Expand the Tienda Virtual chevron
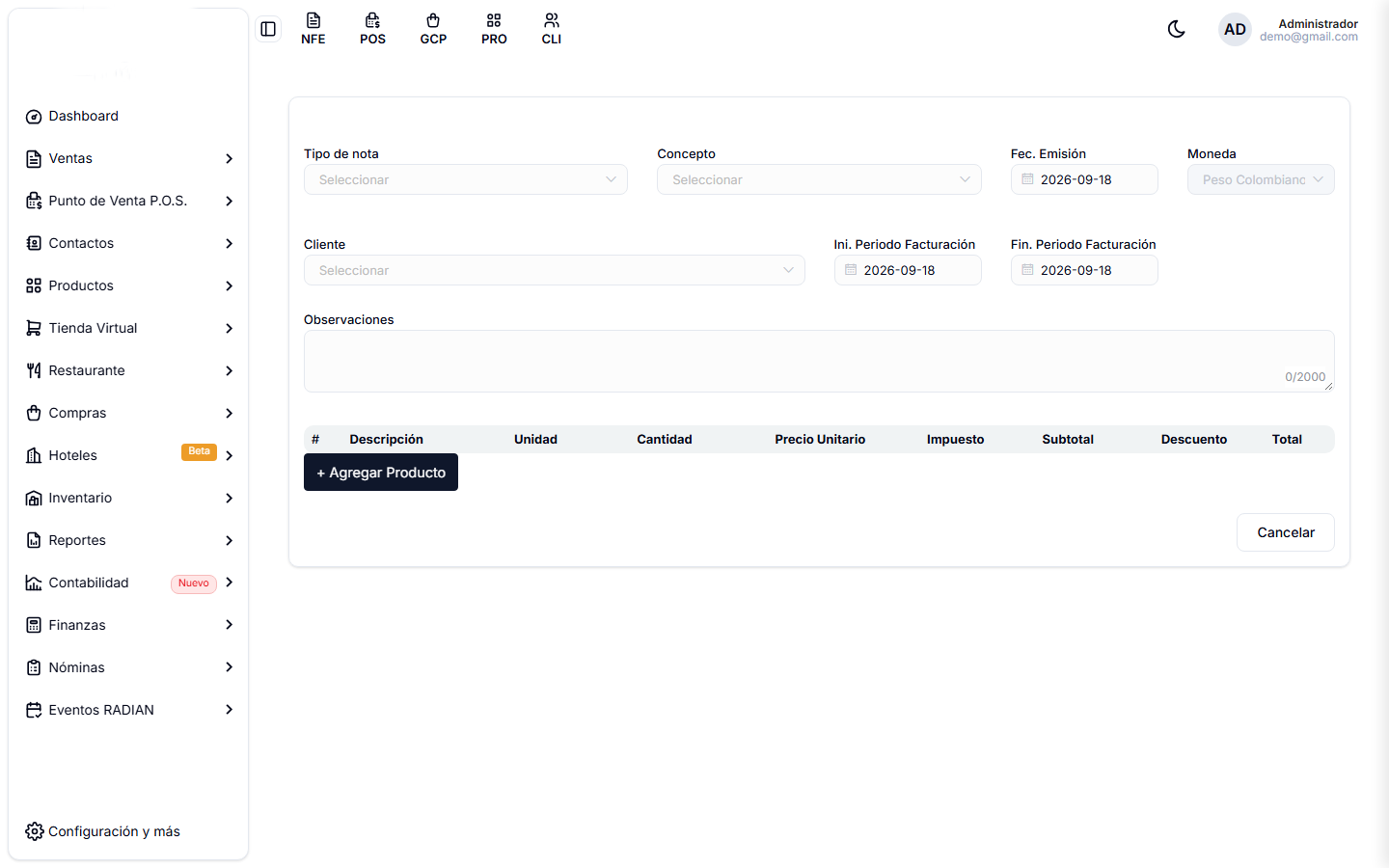The width and height of the screenshot is (1389, 868). (229, 328)
